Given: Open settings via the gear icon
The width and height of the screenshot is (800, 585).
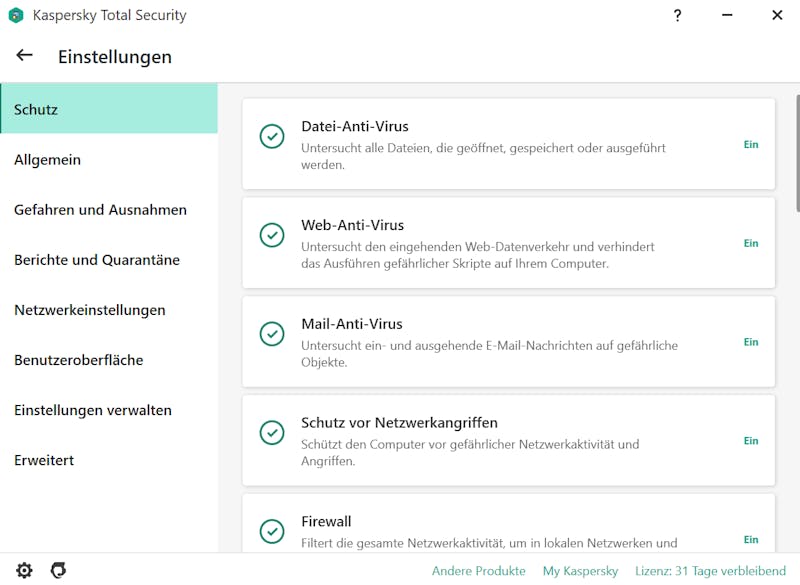Looking at the screenshot, I should (x=24, y=570).
